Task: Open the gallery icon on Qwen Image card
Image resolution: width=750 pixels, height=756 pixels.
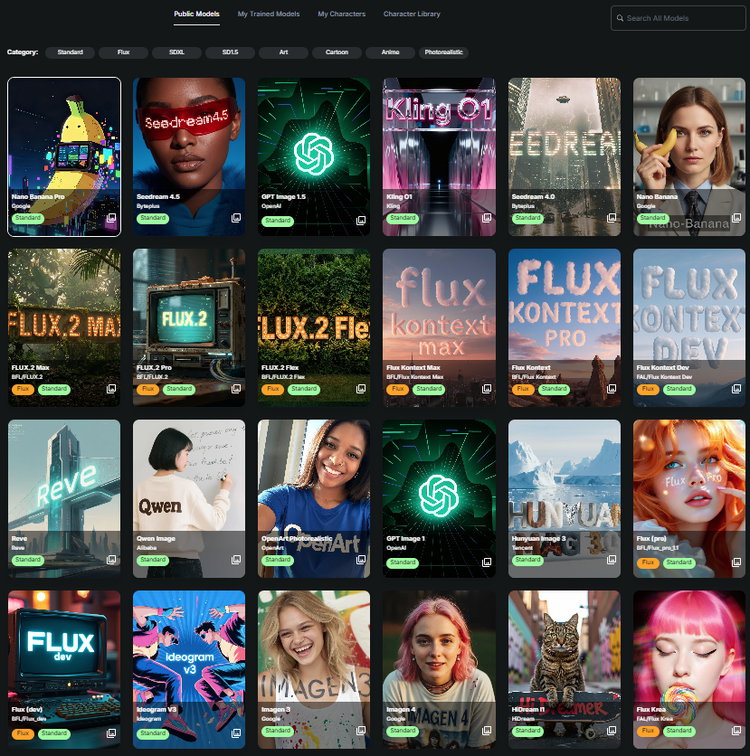Action: 236,560
